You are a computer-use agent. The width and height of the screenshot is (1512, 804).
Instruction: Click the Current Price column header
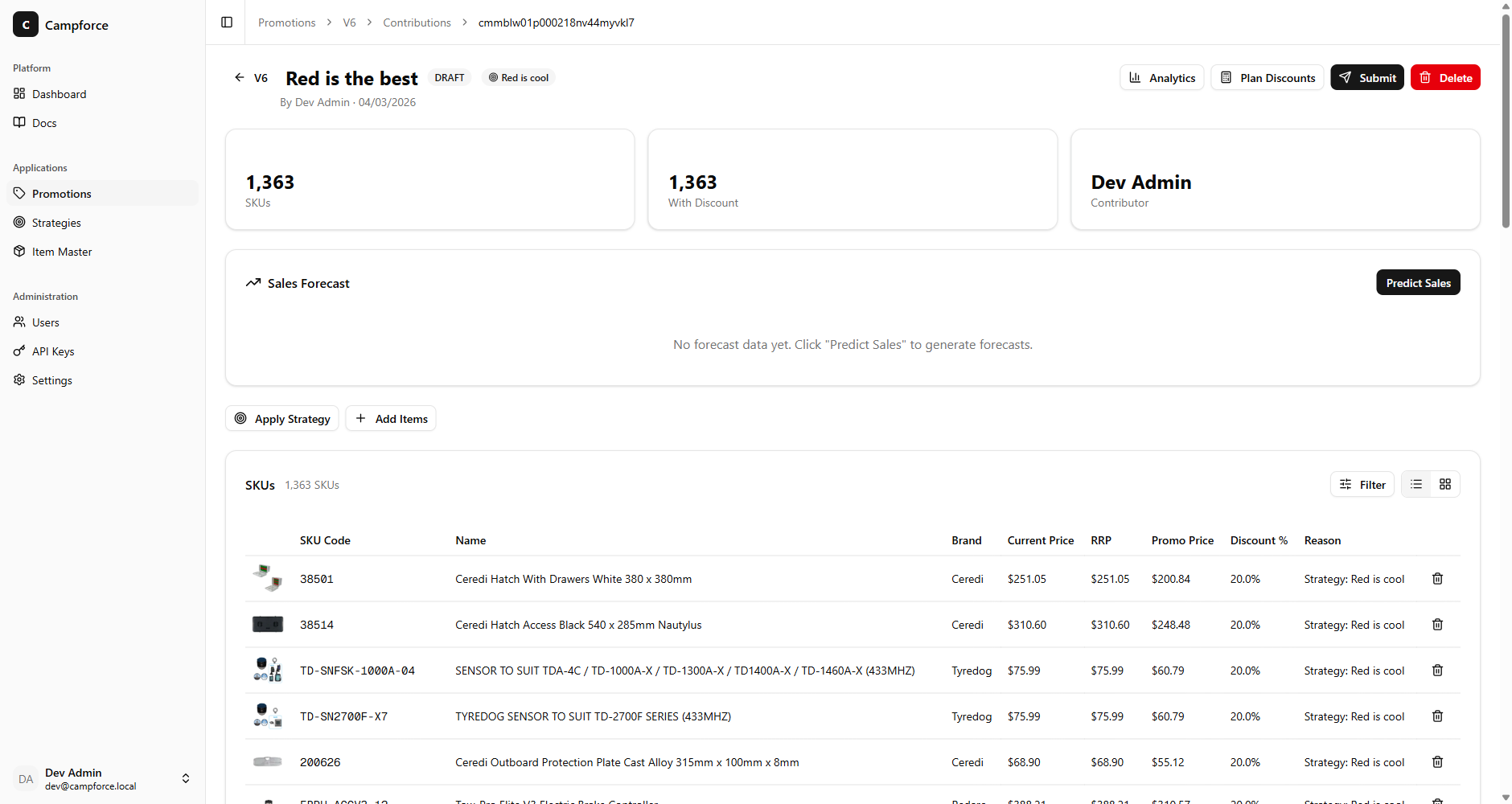pos(1041,540)
